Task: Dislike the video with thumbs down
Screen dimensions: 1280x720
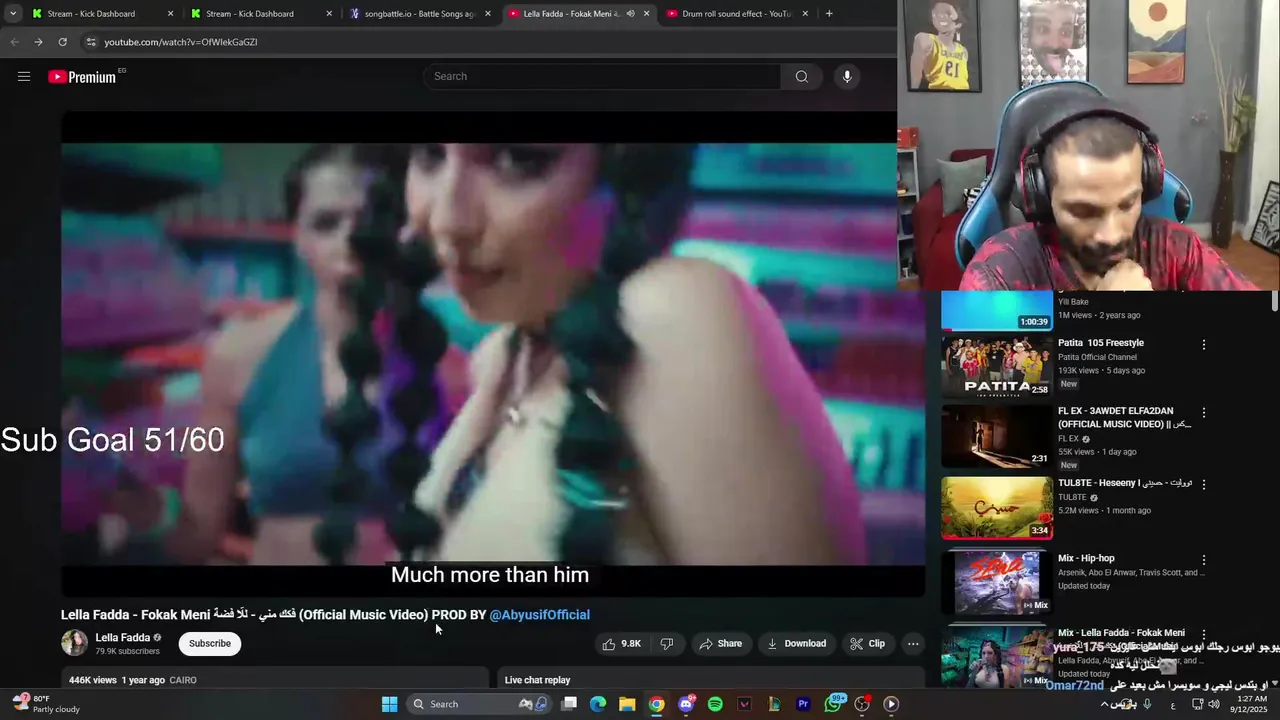Action: 667,644
